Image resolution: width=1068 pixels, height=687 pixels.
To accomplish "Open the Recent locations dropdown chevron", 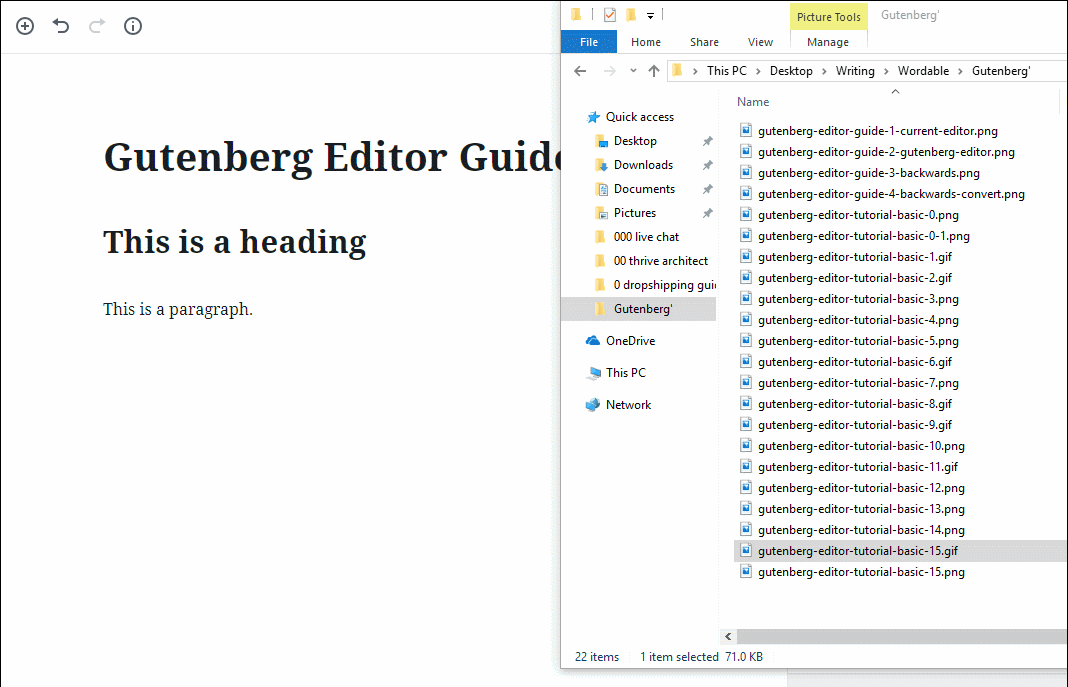I will click(x=633, y=71).
